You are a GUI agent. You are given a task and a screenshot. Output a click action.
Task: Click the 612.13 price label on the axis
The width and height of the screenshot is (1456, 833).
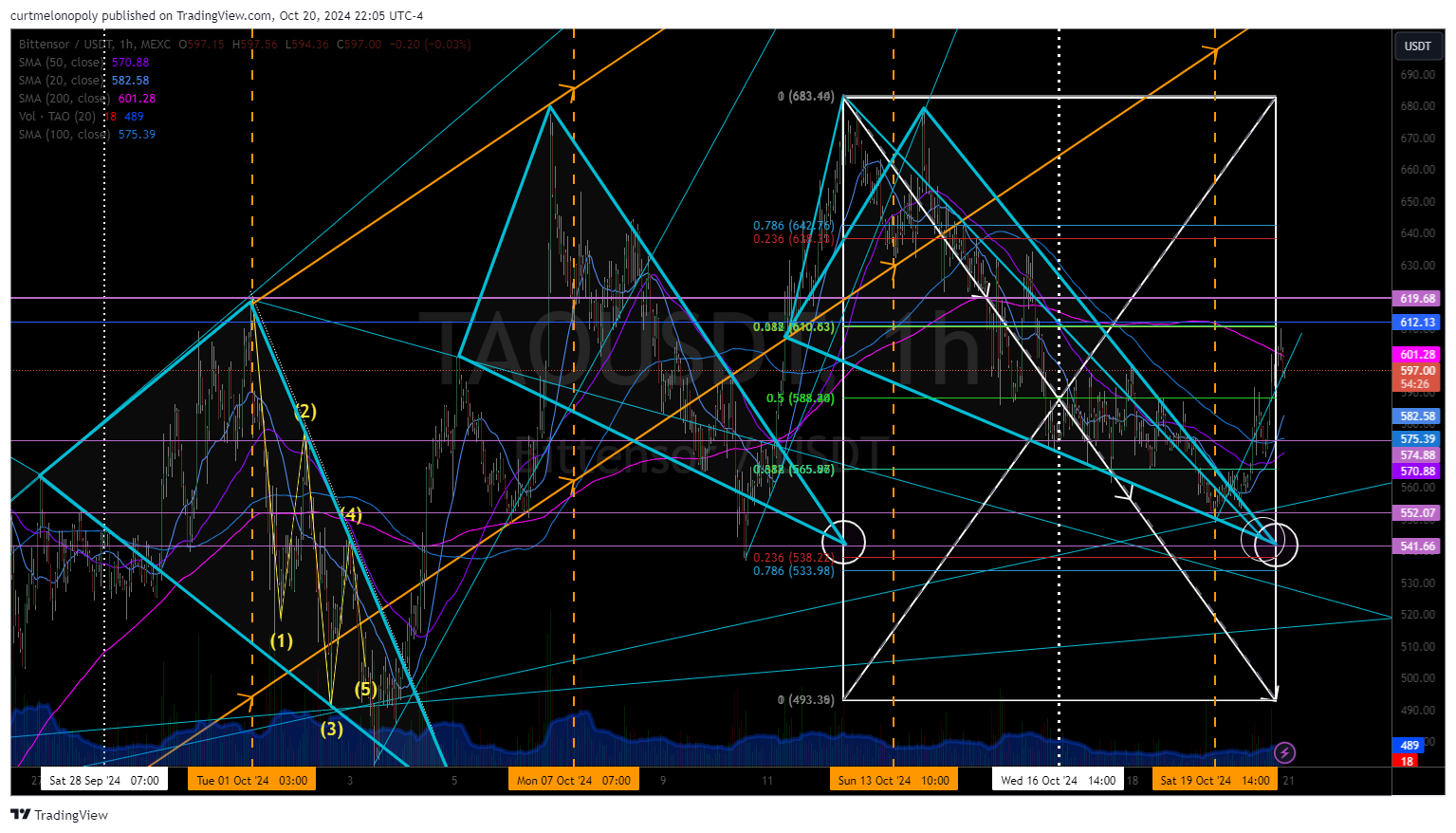pos(1417,323)
